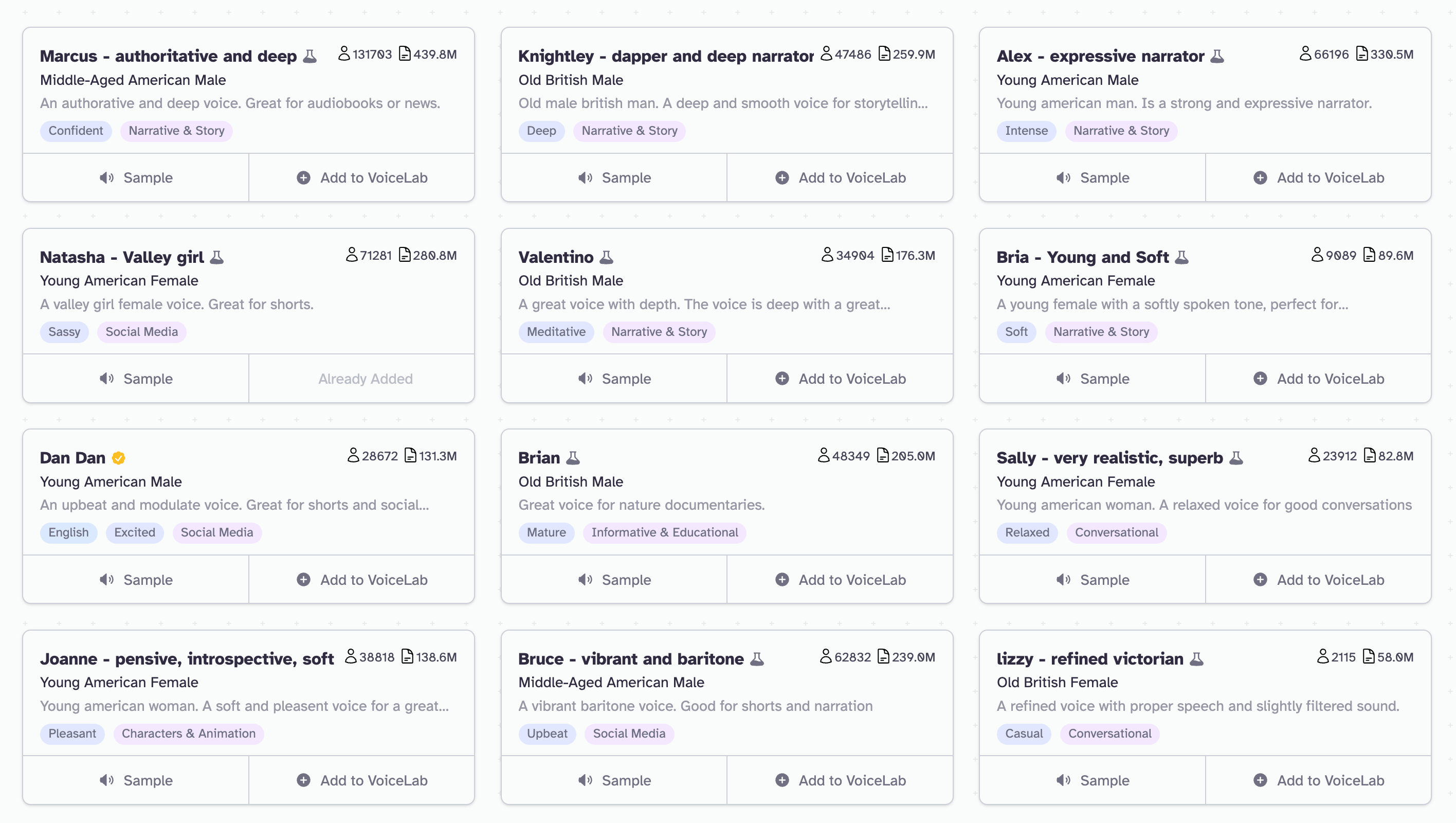1456x823 pixels.
Task: Click the Meditative tag on Valentino card
Action: [556, 331]
